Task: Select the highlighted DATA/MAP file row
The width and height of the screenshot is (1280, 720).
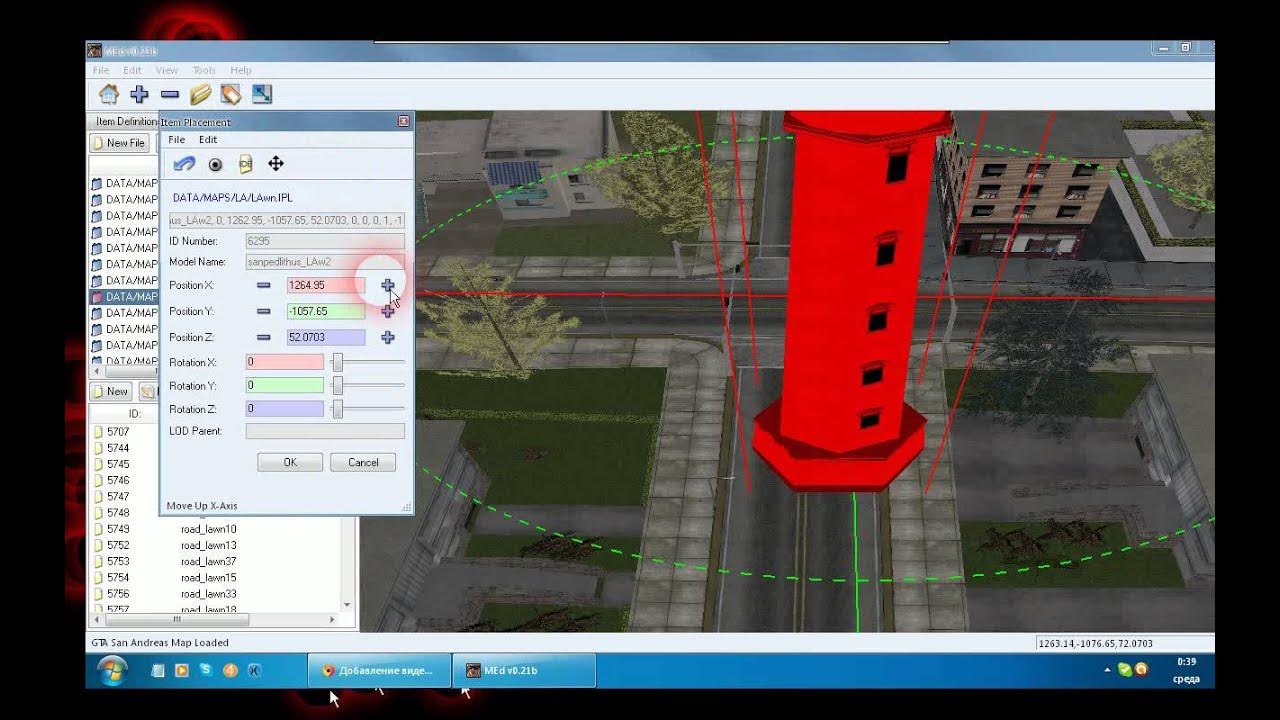Action: point(125,297)
